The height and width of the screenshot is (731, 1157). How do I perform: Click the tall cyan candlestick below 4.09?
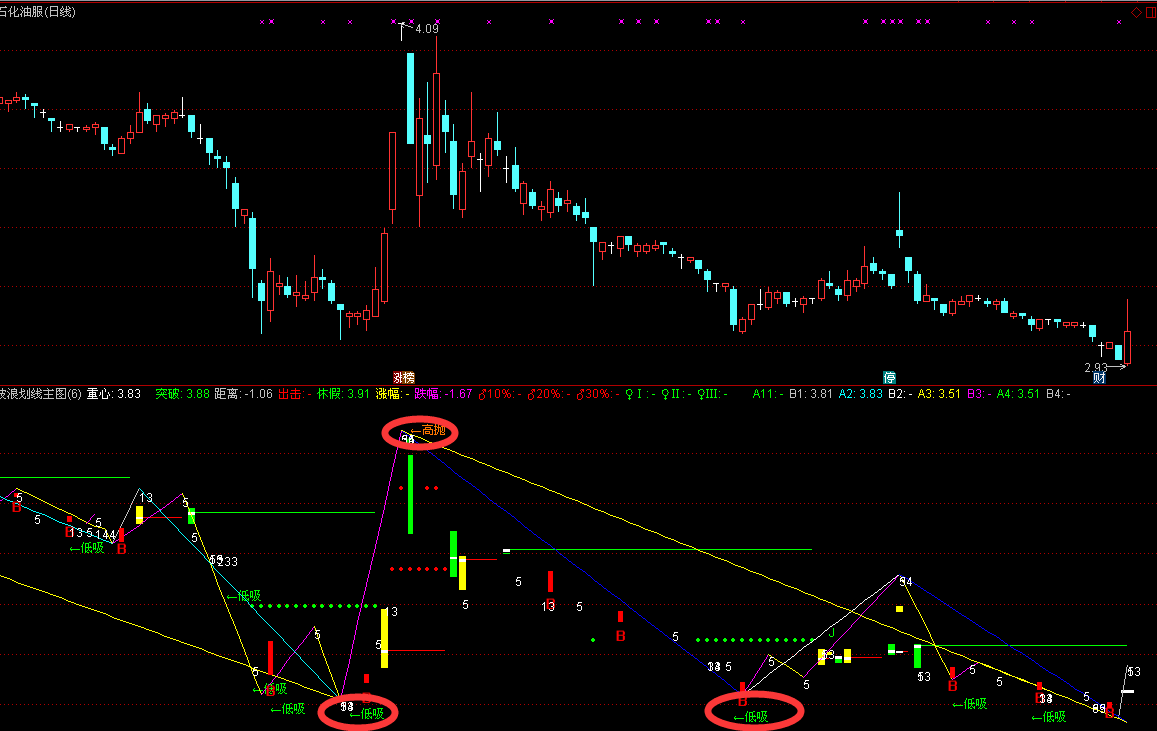point(411,98)
